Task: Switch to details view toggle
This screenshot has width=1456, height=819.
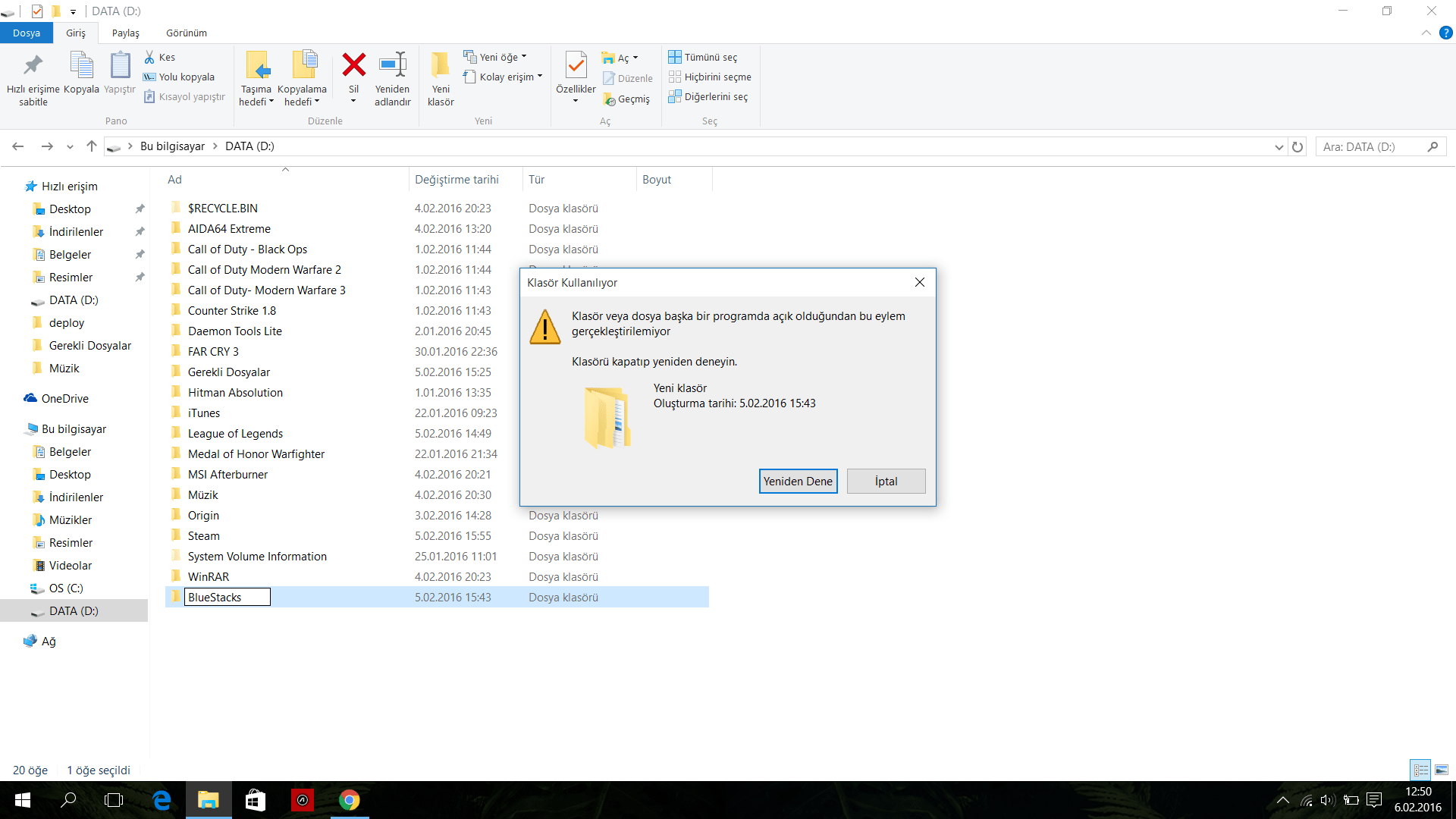Action: [x=1420, y=770]
